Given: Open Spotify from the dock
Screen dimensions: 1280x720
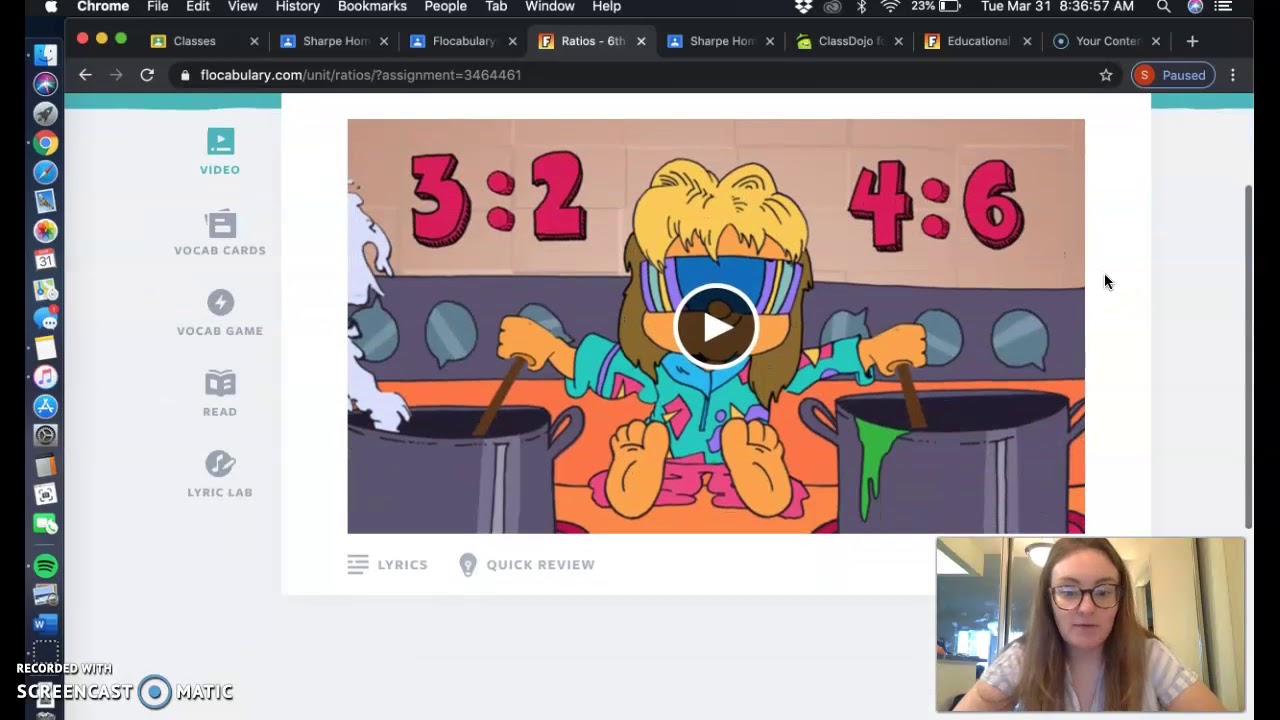Looking at the screenshot, I should tap(45, 566).
